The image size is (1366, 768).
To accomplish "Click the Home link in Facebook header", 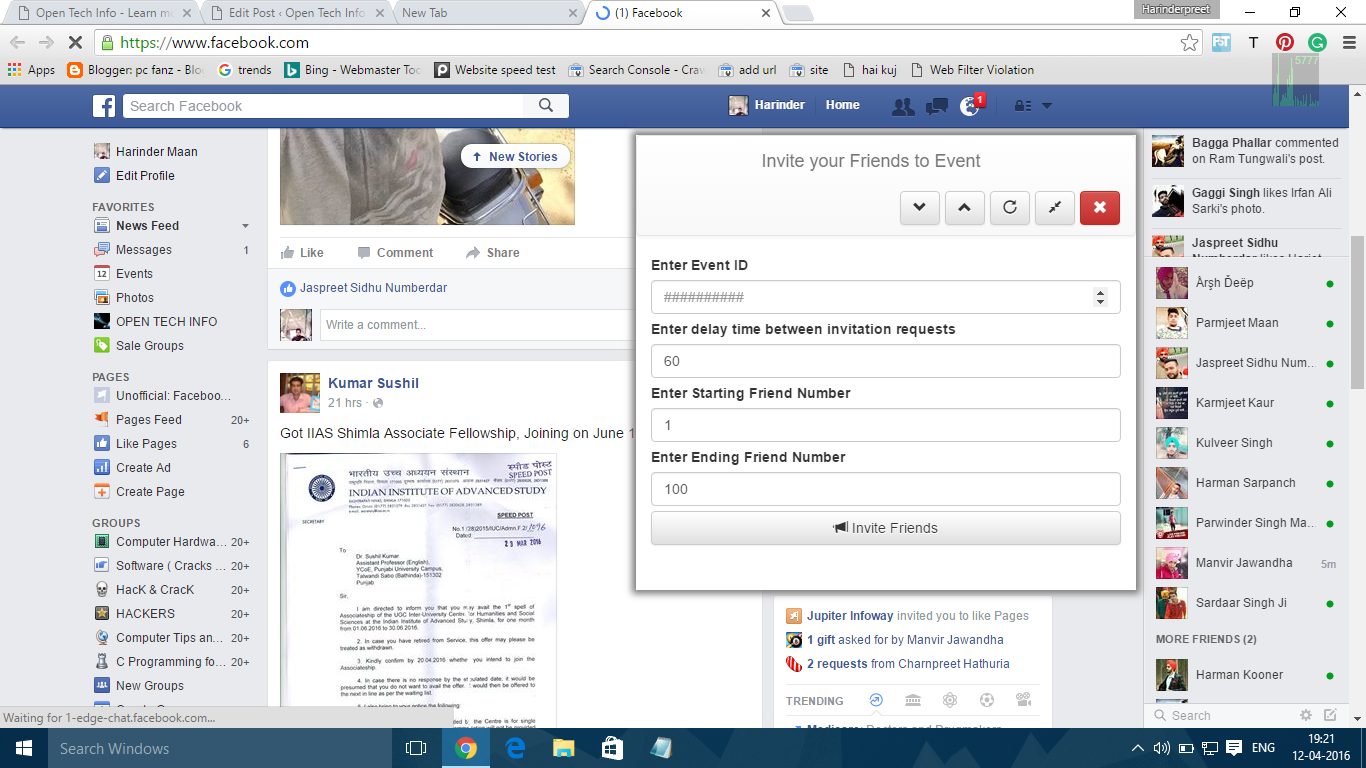I will pos(842,105).
